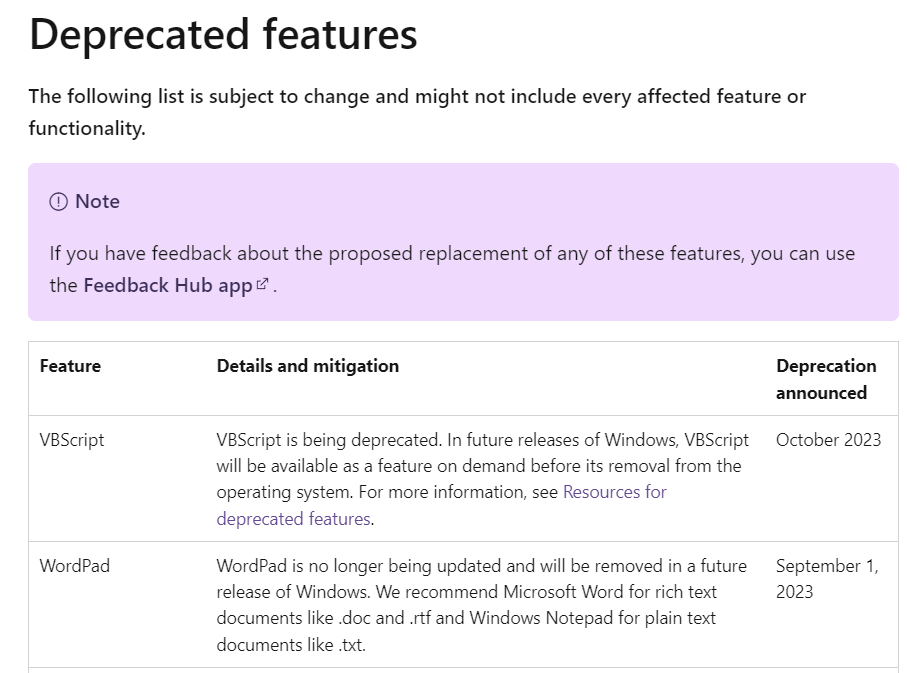This screenshot has width=907, height=673.
Task: Click the Deprecated features page heading
Action: point(223,35)
